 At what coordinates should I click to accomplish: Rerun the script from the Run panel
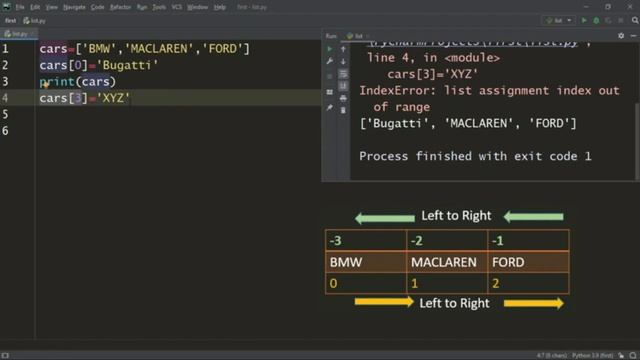pyautogui.click(x=330, y=49)
